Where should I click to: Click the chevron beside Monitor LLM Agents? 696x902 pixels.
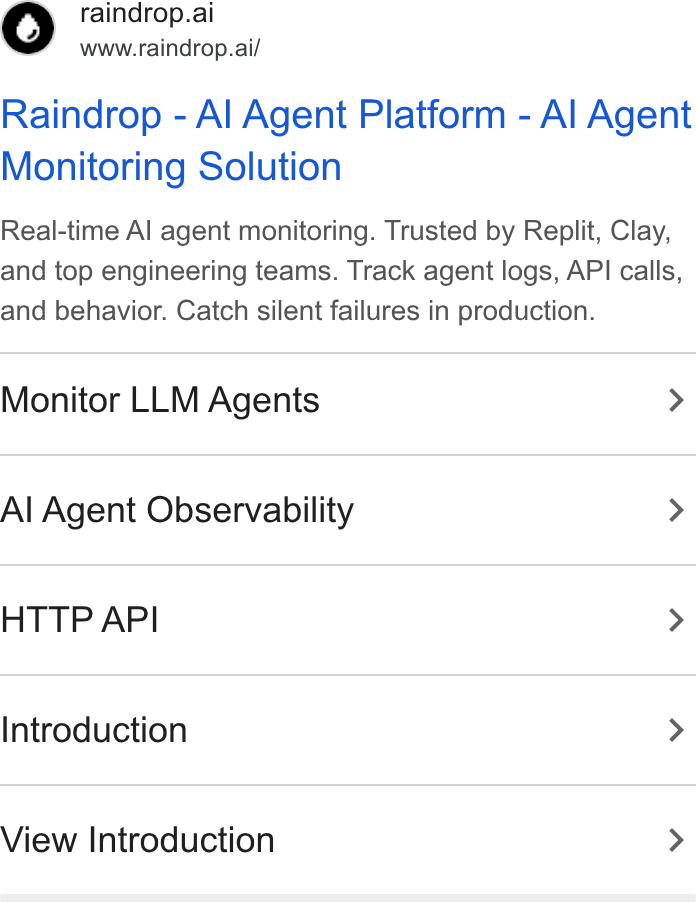[677, 400]
